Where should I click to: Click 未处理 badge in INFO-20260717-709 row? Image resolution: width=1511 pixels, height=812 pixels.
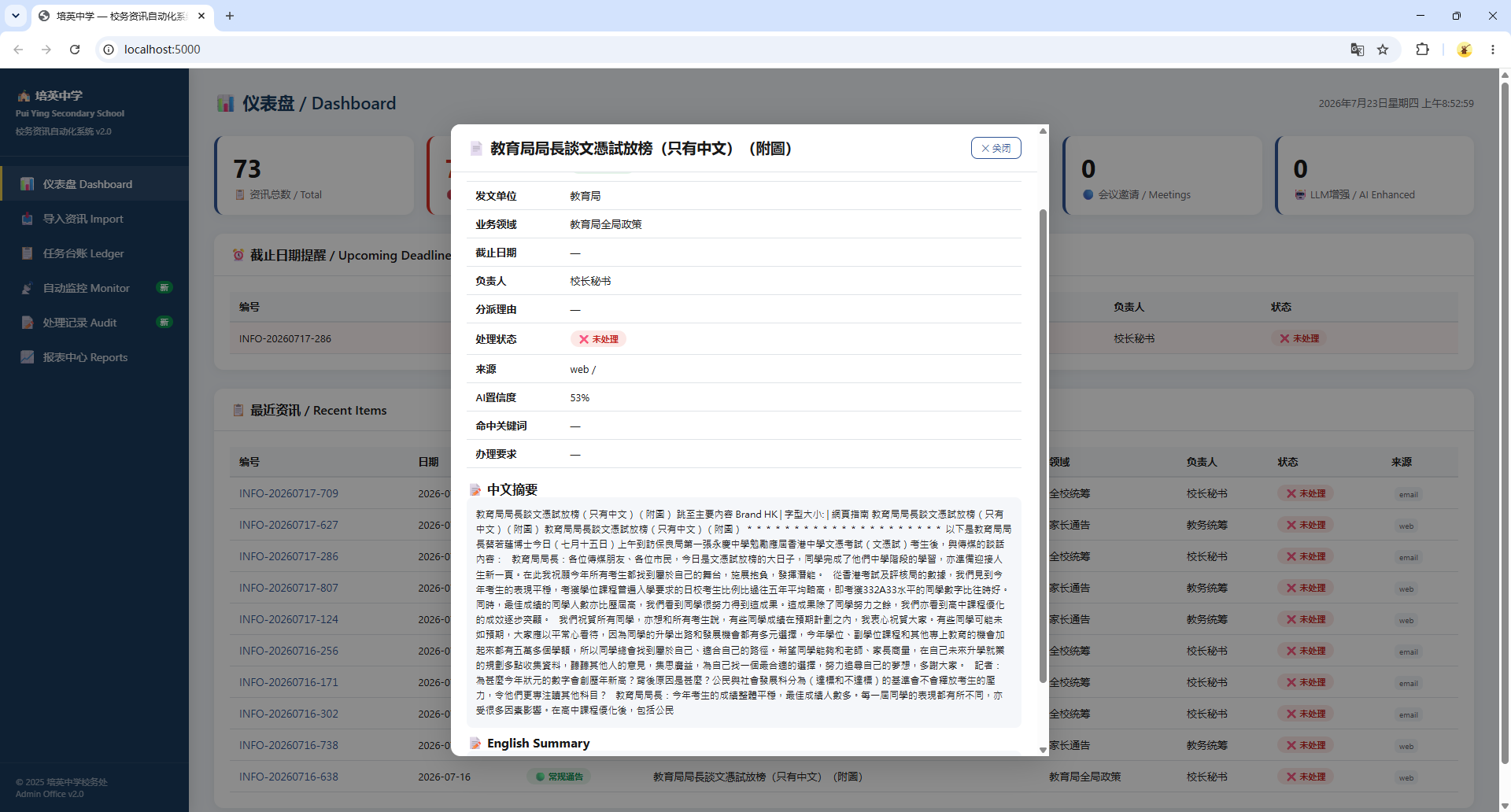(1306, 493)
